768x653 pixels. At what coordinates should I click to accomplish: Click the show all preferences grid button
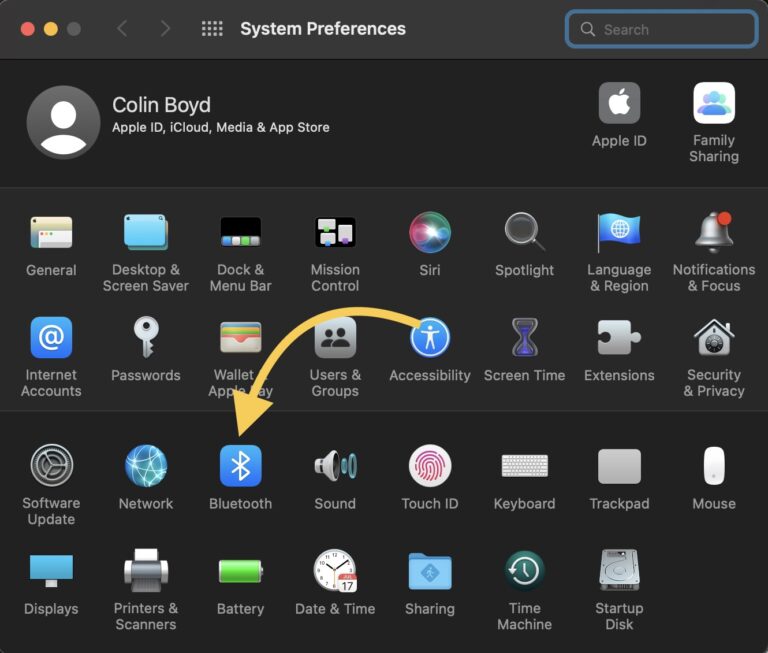pyautogui.click(x=212, y=28)
